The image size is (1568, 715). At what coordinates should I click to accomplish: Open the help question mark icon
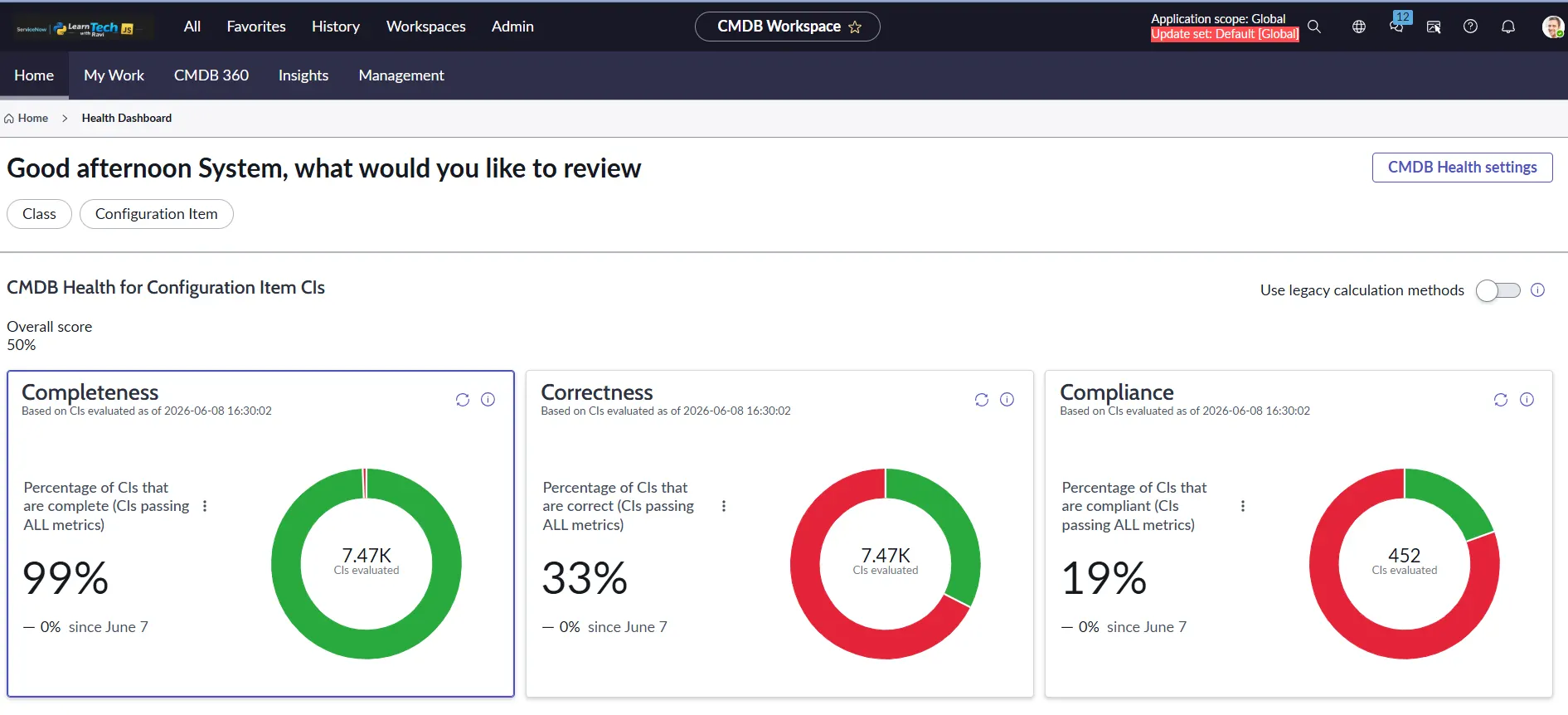click(1470, 27)
